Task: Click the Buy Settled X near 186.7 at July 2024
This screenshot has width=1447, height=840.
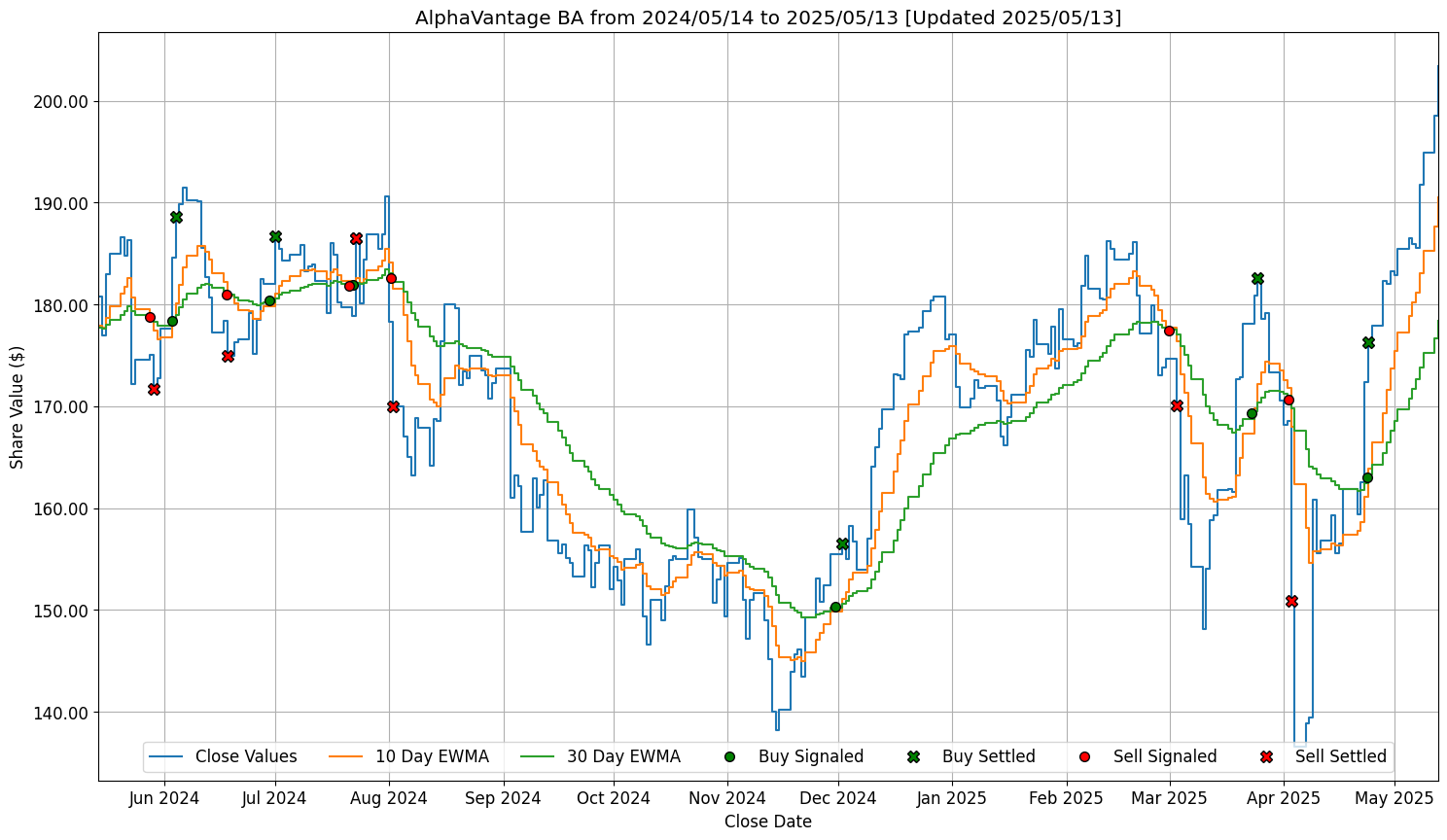Action: (x=275, y=236)
